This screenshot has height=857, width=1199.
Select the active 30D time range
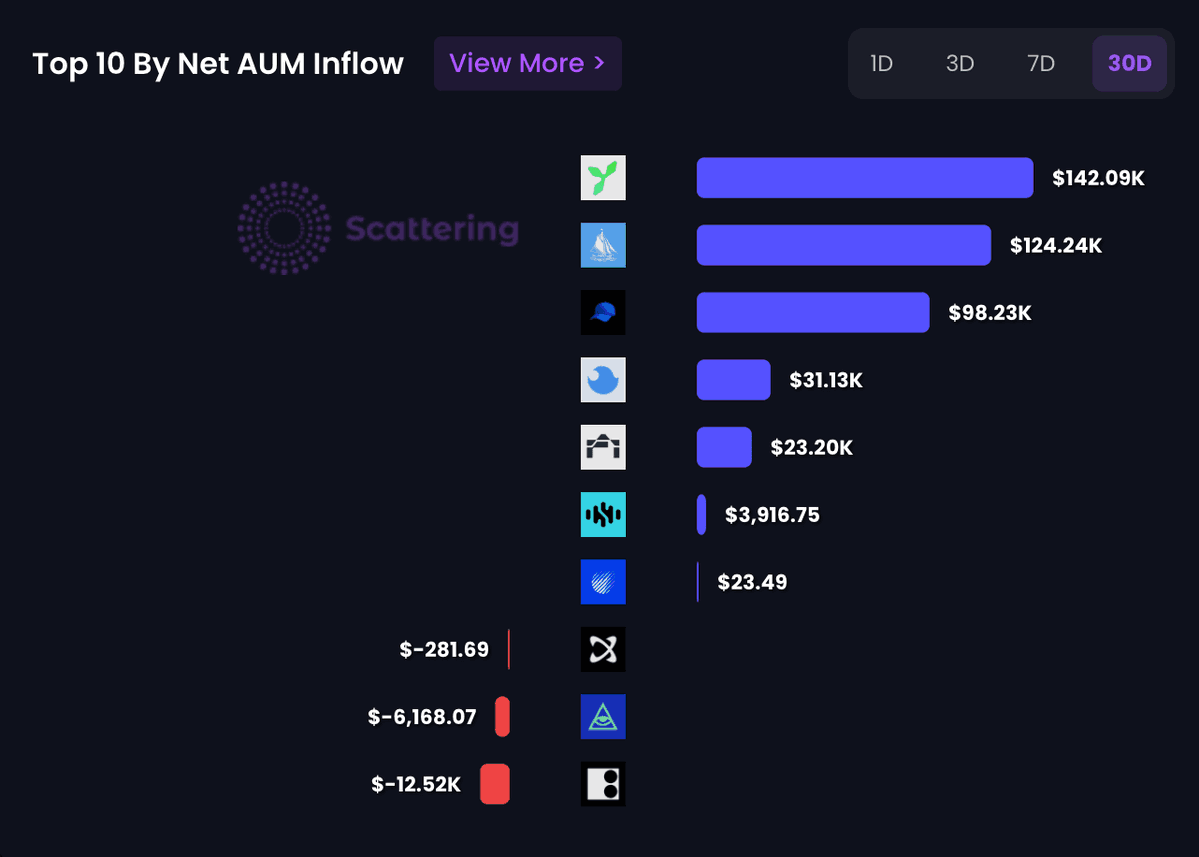(1129, 64)
